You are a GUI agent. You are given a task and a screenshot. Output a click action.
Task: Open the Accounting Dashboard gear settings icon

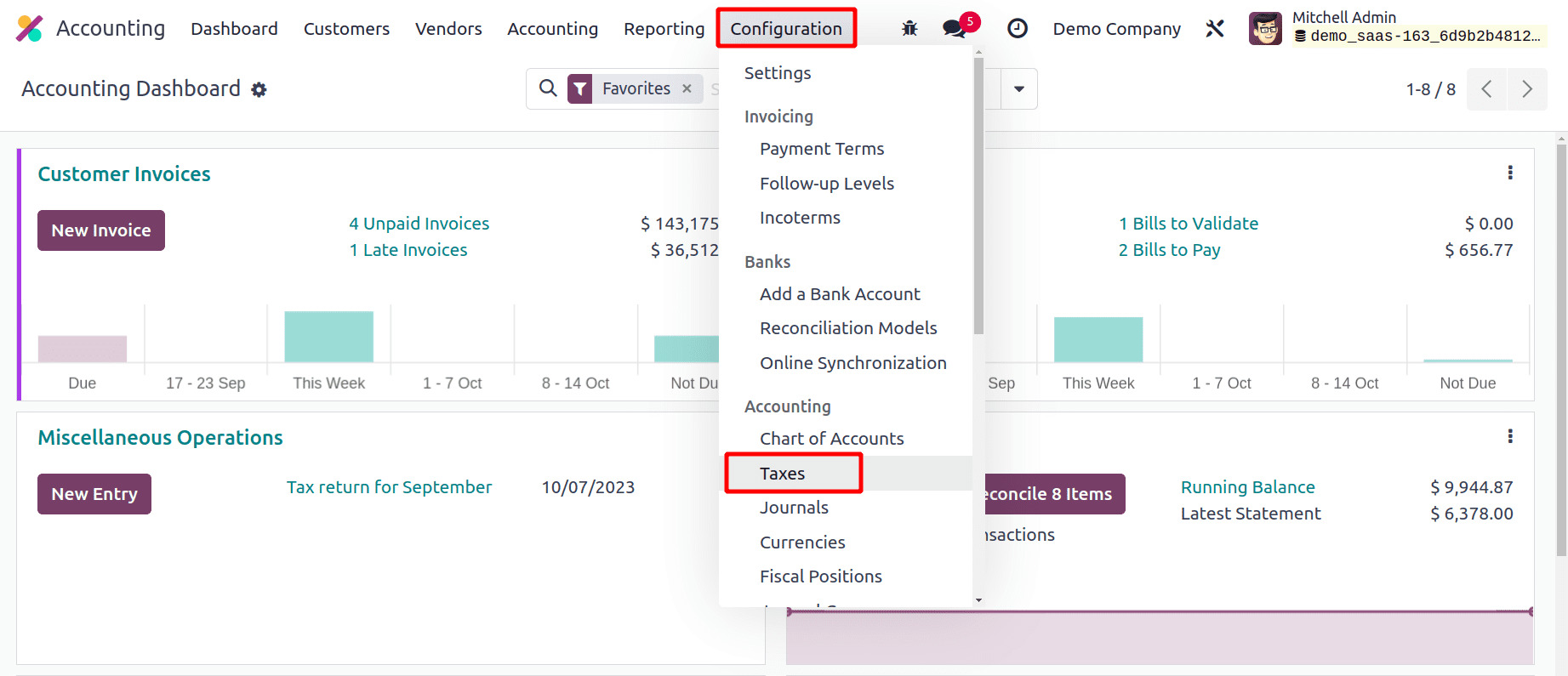pyautogui.click(x=259, y=90)
